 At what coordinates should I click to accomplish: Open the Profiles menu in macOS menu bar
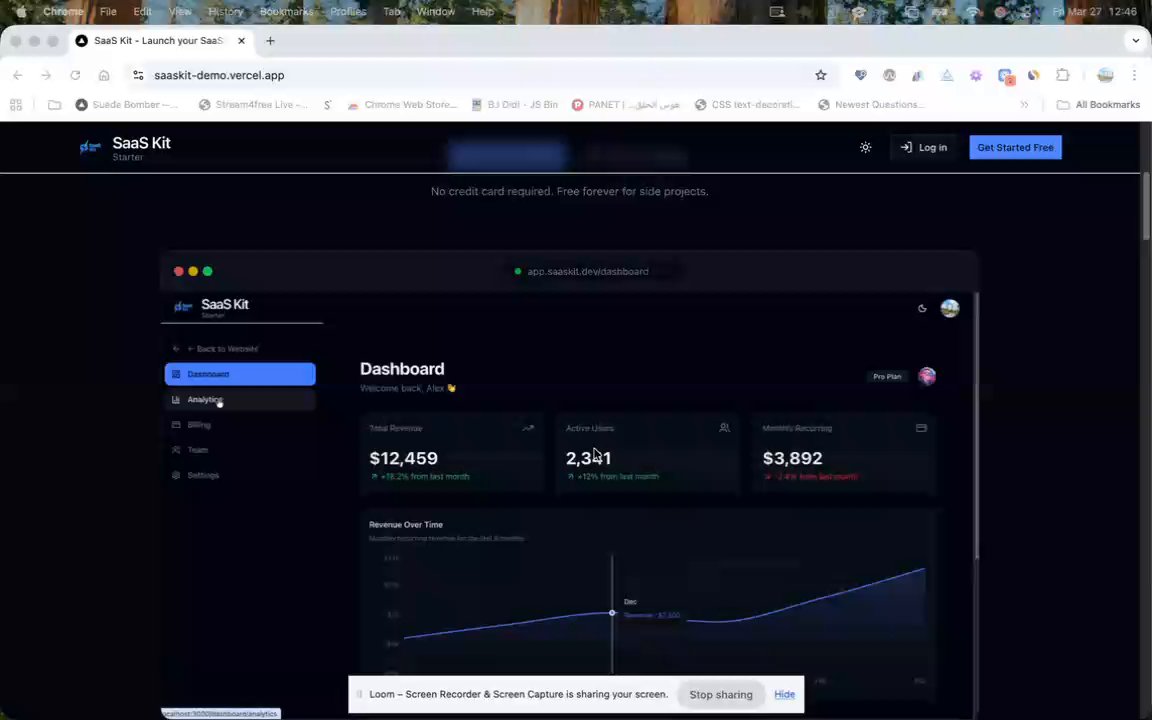pos(348,12)
